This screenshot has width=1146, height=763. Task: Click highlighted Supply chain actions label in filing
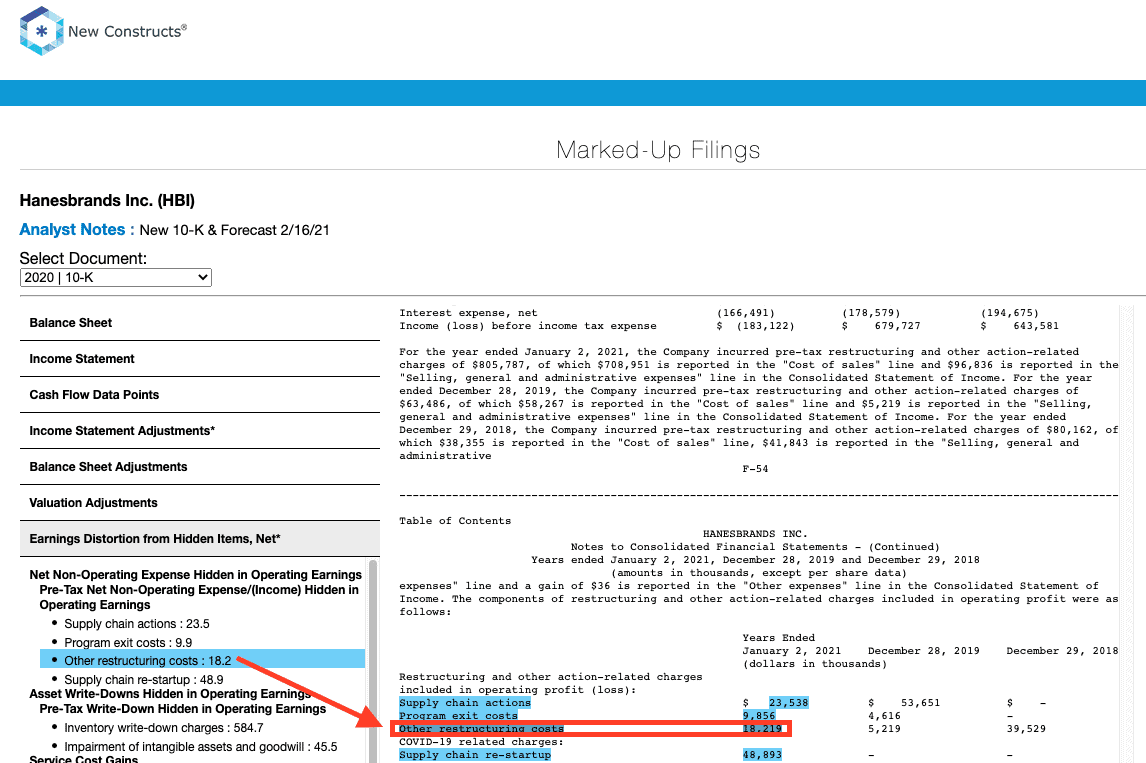(x=465, y=703)
